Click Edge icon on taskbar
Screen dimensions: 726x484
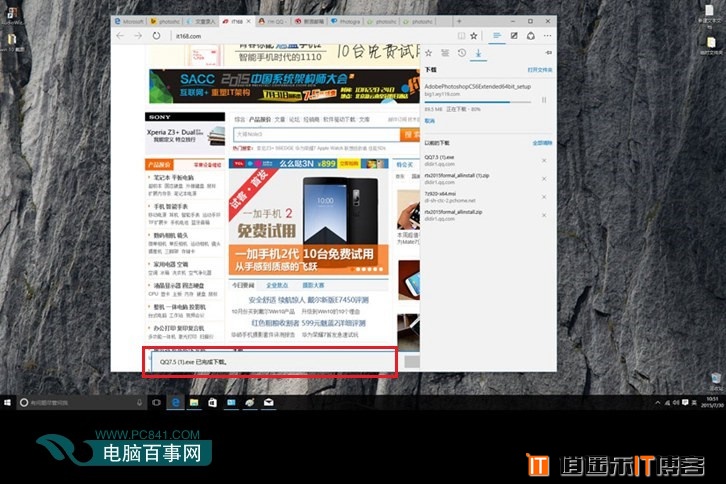point(175,402)
